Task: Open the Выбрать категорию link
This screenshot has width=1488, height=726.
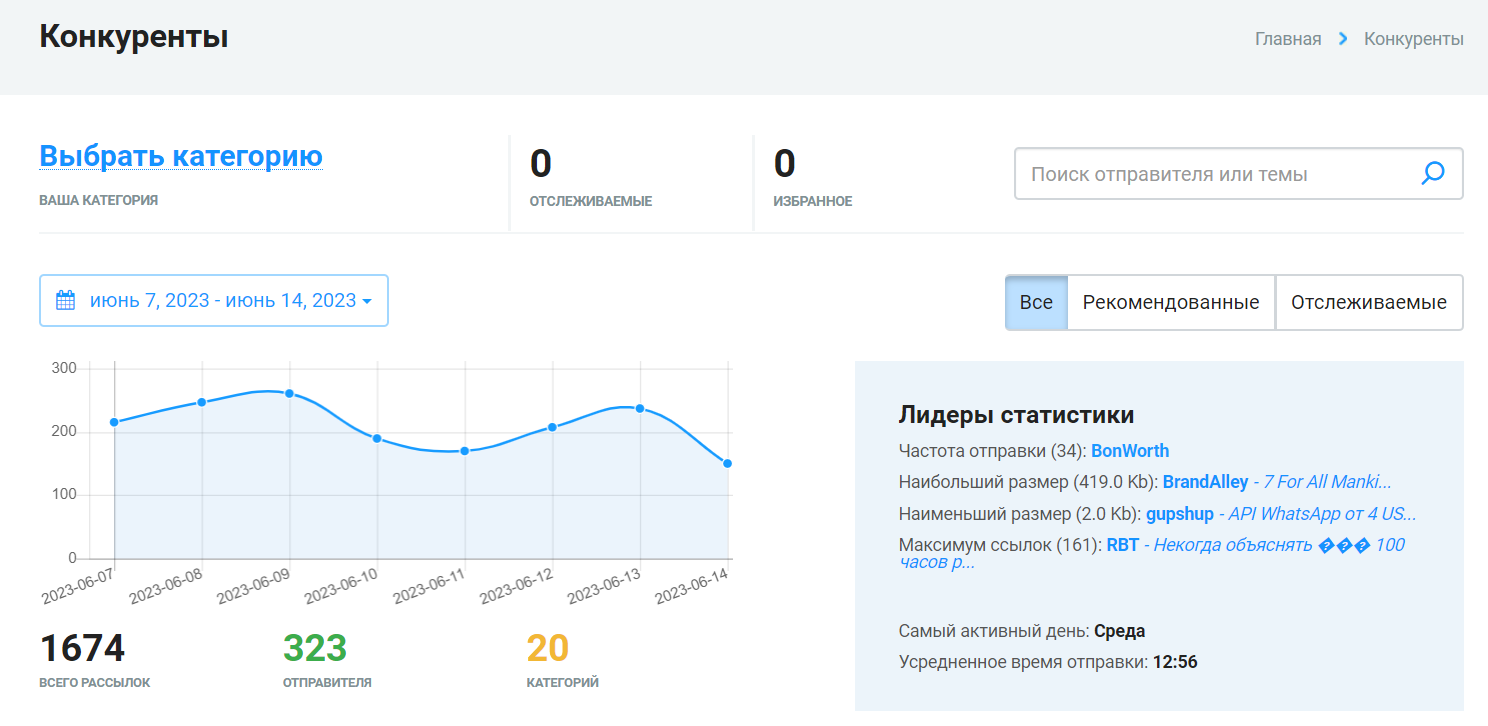Action: coord(181,156)
